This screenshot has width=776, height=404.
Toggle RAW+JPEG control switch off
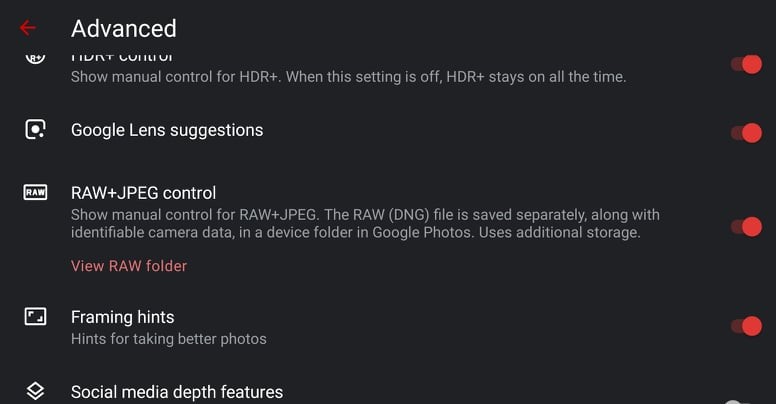(x=746, y=227)
